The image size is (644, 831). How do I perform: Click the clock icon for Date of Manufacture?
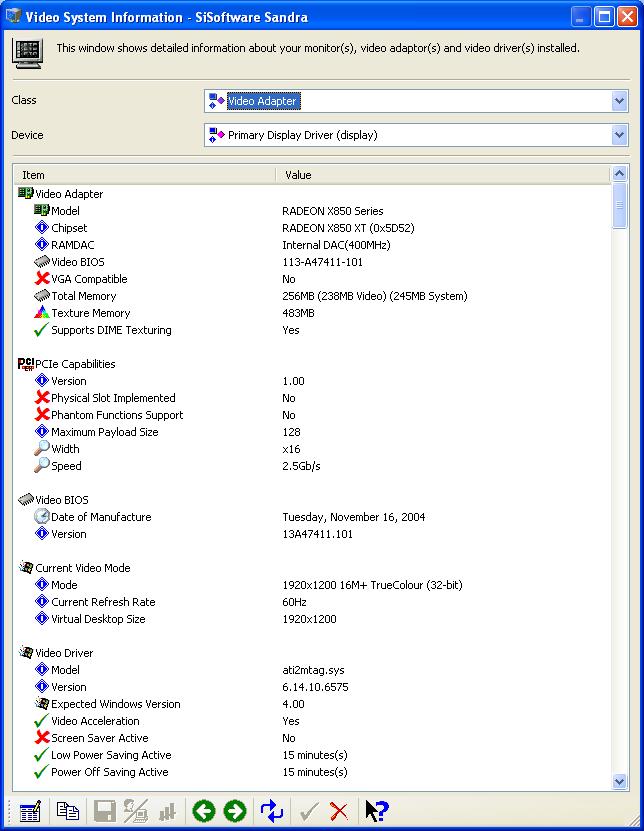click(42, 516)
